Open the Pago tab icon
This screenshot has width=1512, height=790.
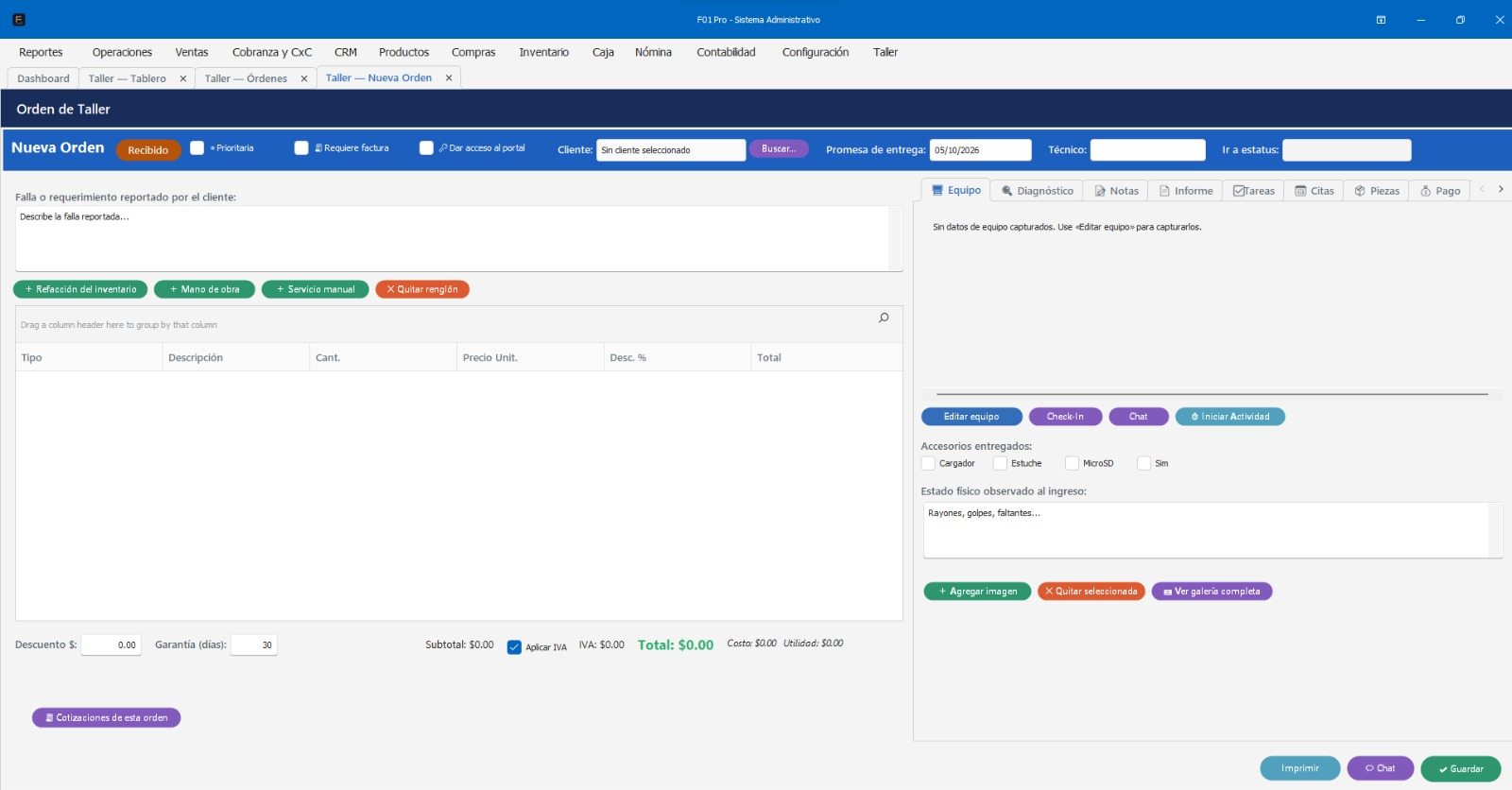pos(1425,191)
